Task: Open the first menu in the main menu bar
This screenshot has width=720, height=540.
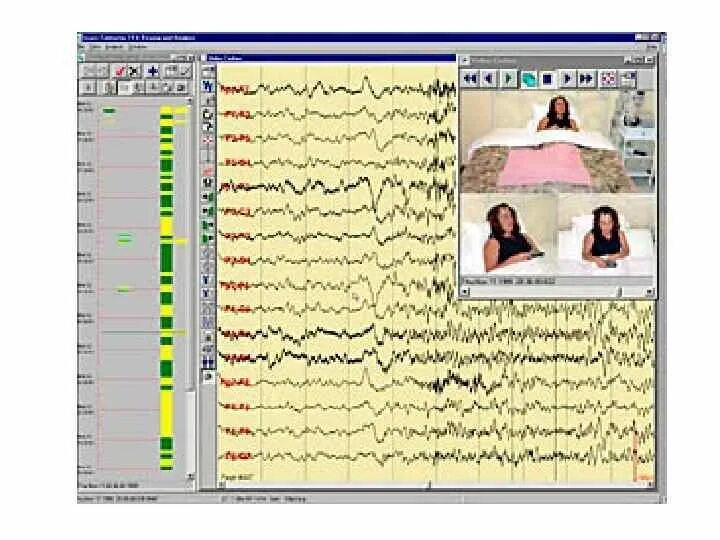Action: pos(82,47)
